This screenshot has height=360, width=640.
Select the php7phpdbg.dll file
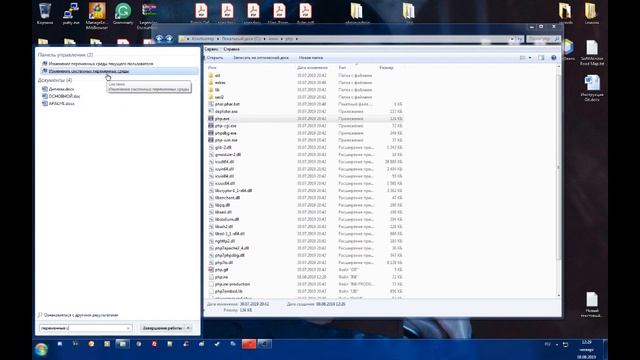point(229,256)
